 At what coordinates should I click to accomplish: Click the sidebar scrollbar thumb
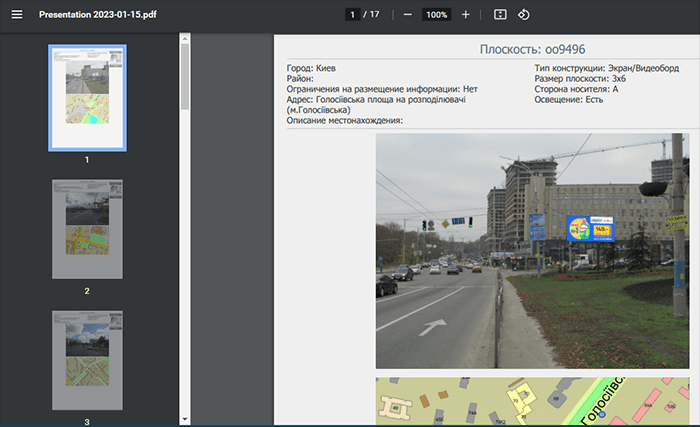click(184, 77)
